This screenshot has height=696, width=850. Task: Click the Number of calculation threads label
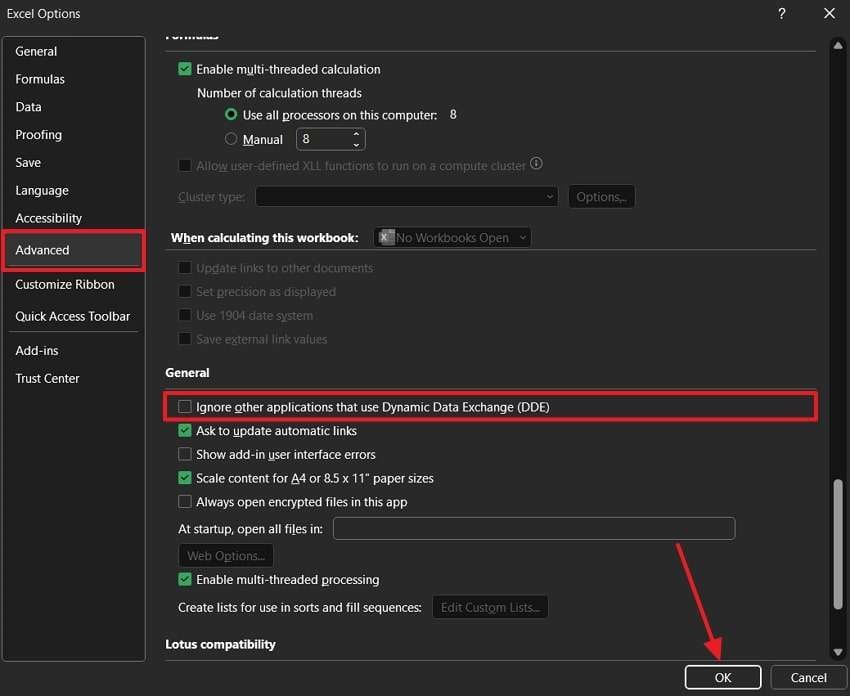click(279, 93)
